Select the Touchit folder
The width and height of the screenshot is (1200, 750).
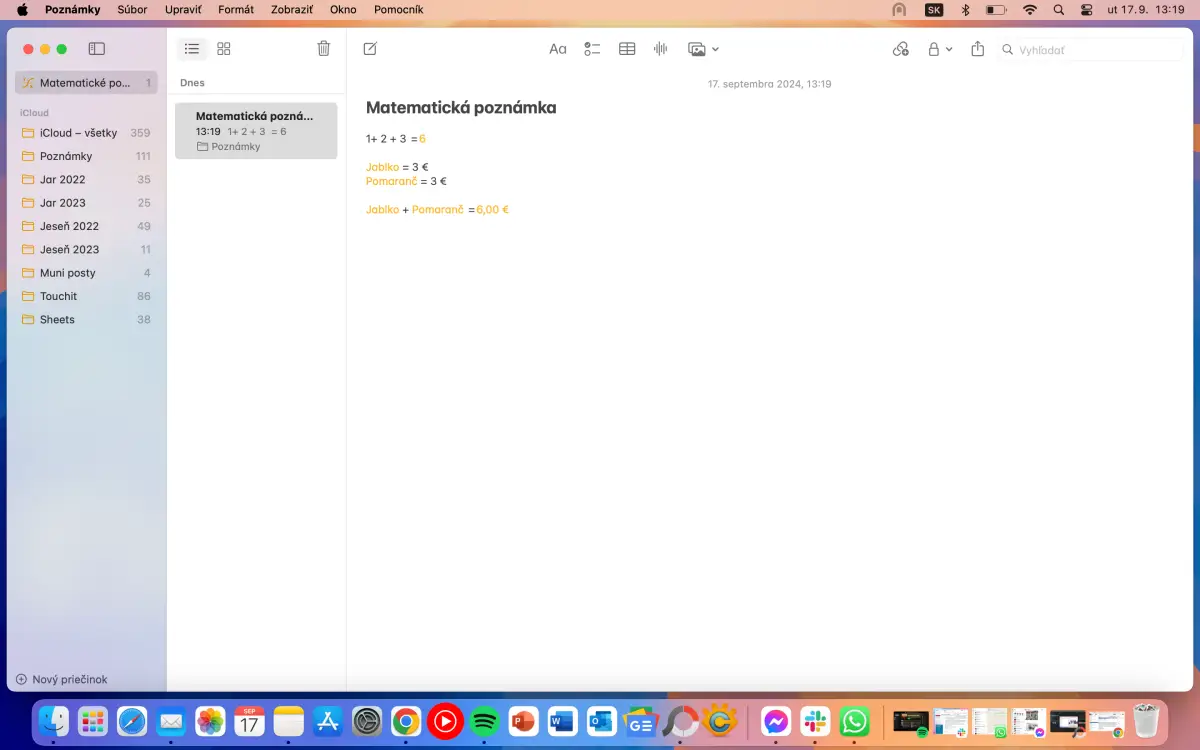coord(58,296)
